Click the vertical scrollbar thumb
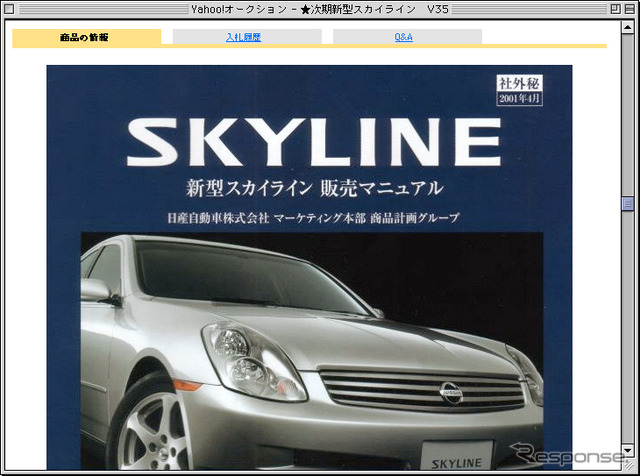Viewport: 640px width, 476px height. coord(628,203)
